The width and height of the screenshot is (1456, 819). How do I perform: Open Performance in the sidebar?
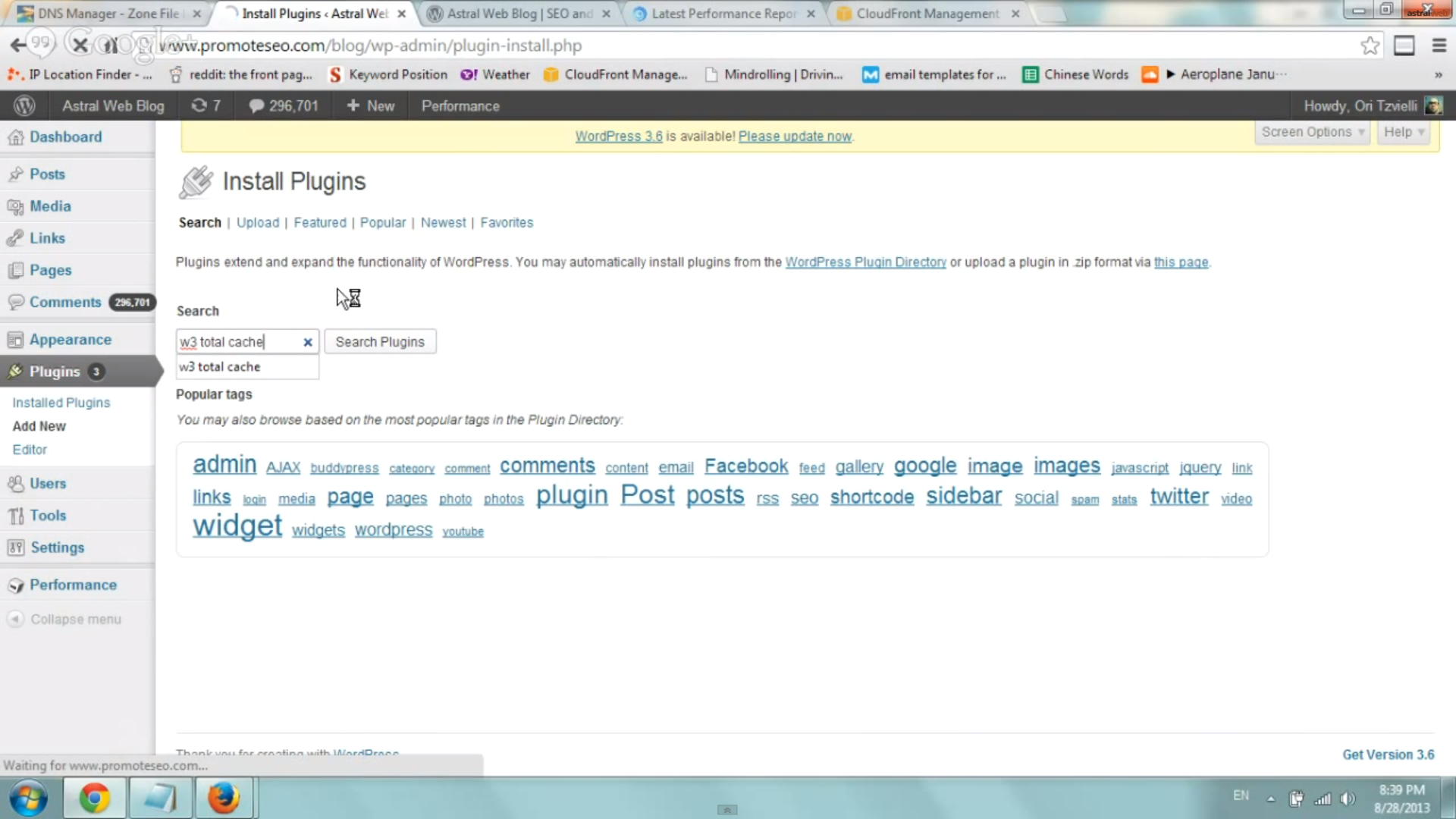tap(73, 585)
